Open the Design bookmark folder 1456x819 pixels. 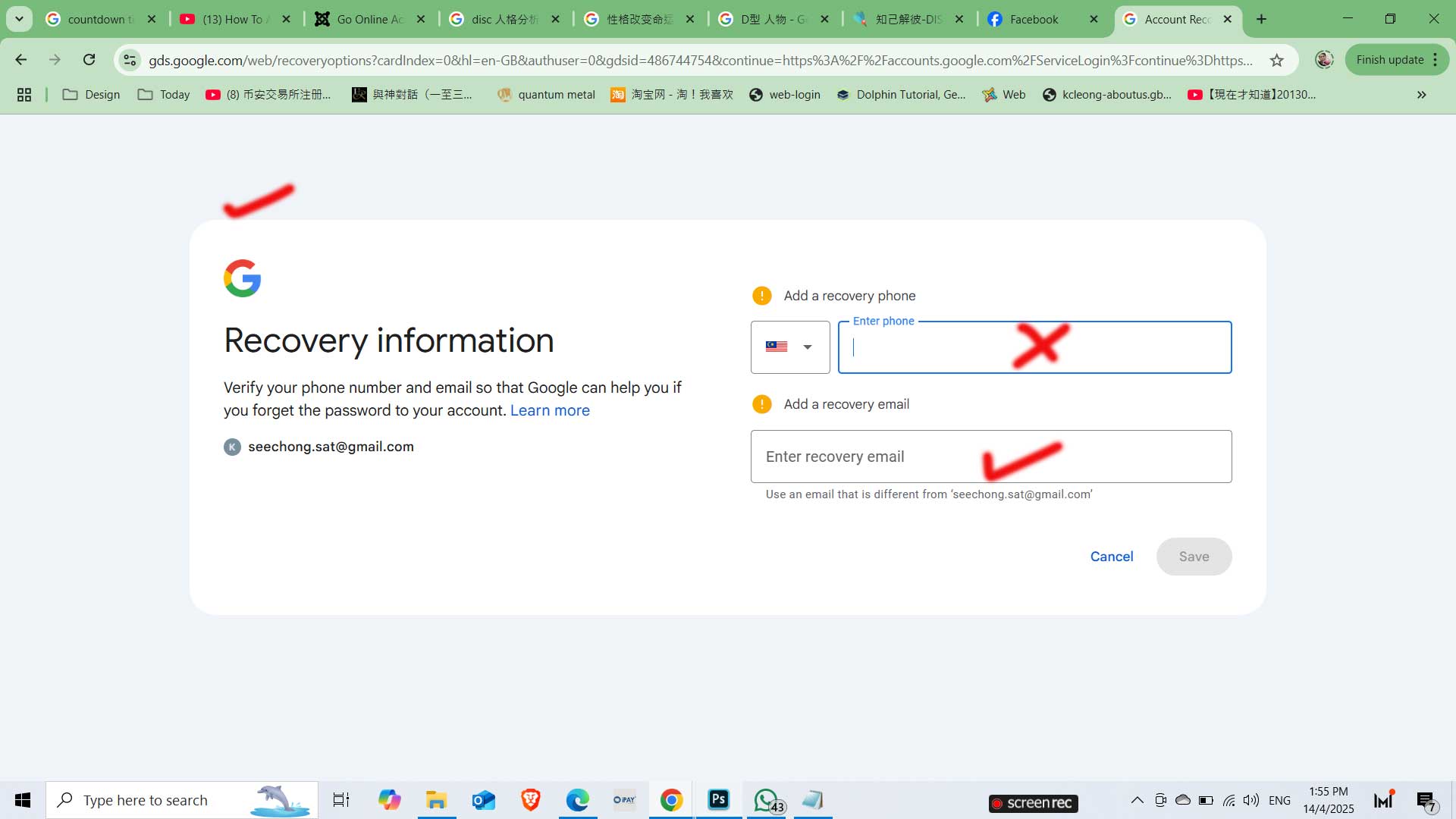click(x=91, y=95)
